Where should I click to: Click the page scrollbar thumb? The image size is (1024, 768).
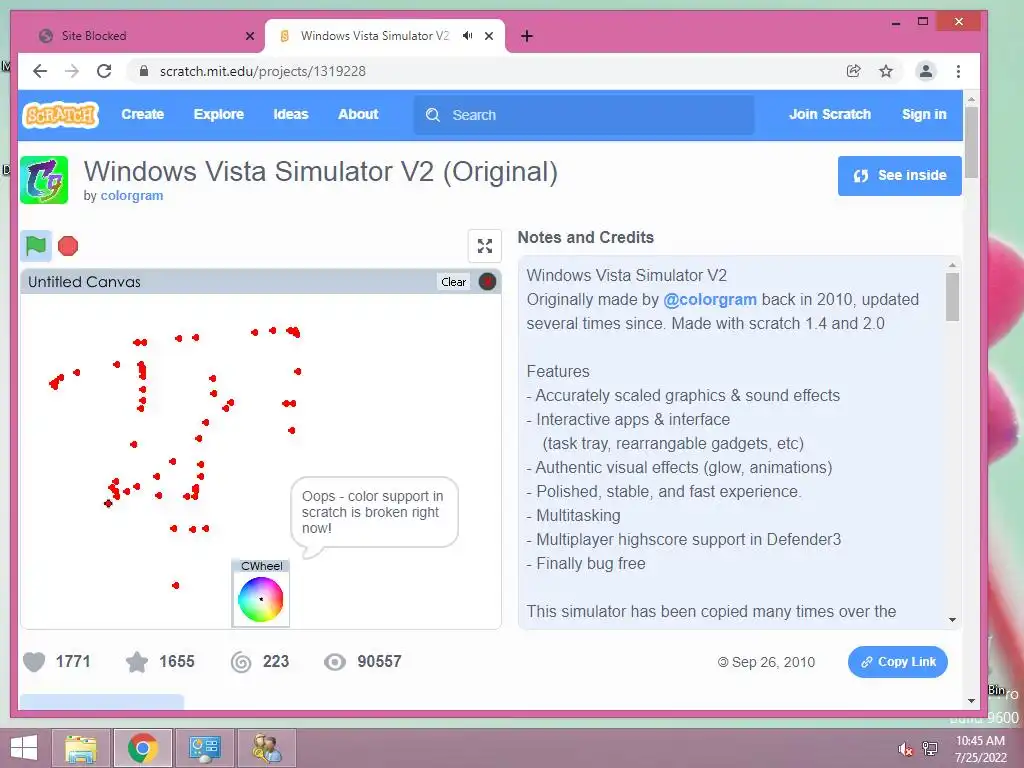point(971,142)
